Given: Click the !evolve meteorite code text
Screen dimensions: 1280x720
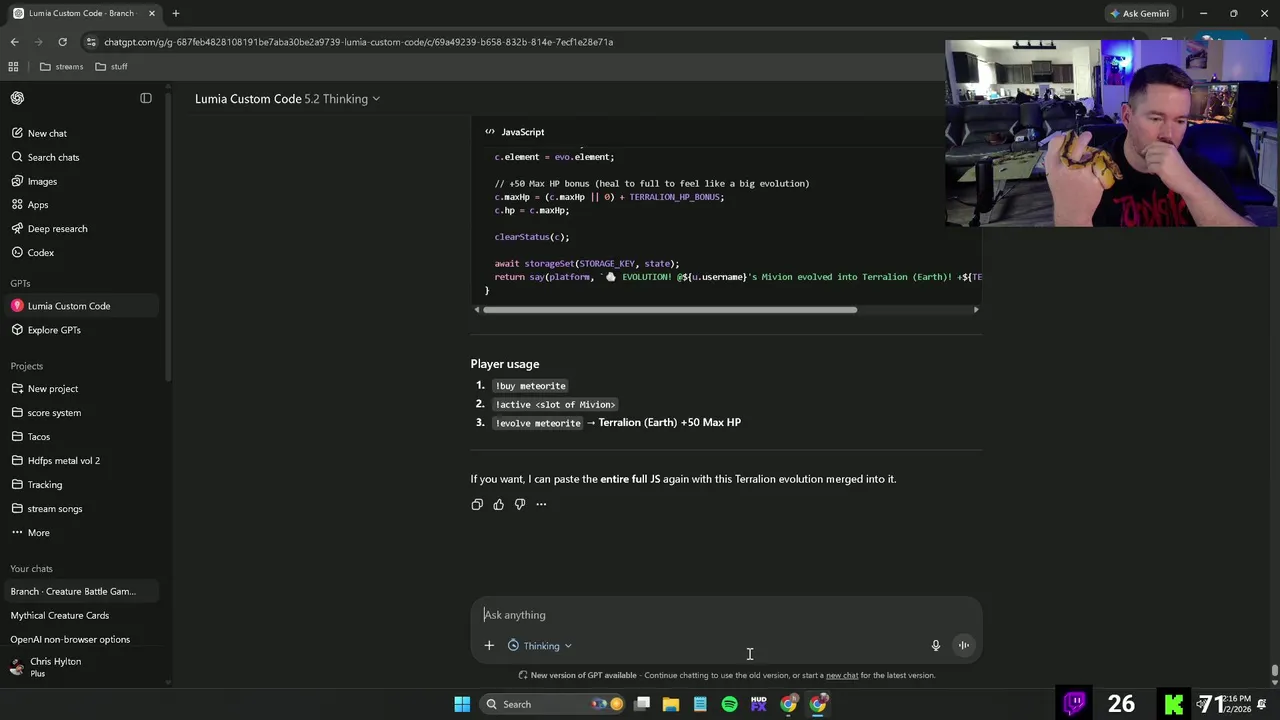Looking at the screenshot, I should point(538,423).
